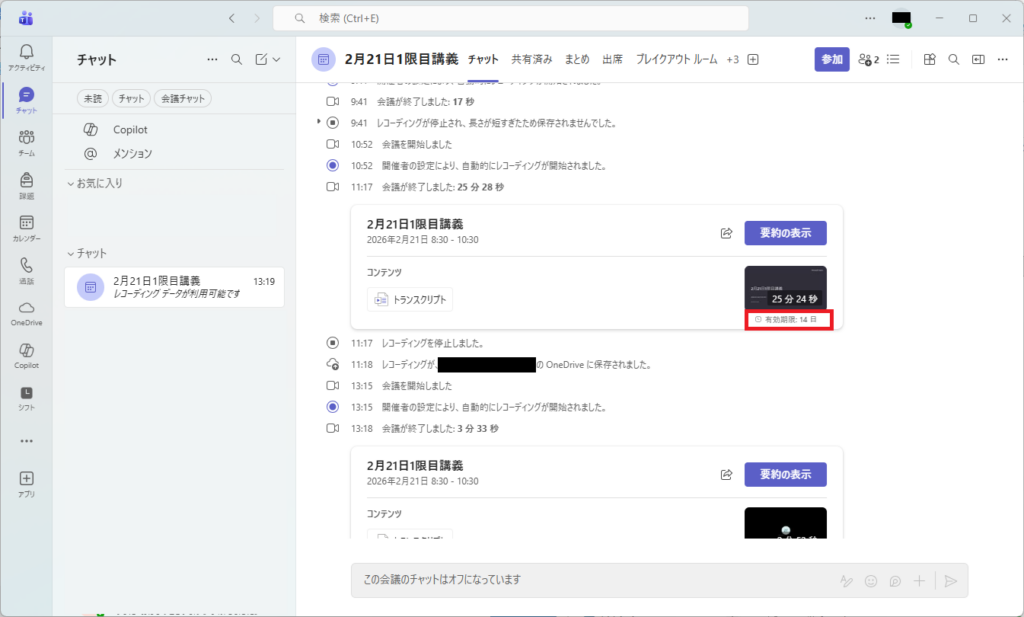Open the participants icon showing 2 people
Viewport: 1024px width, 617px height.
click(868, 60)
